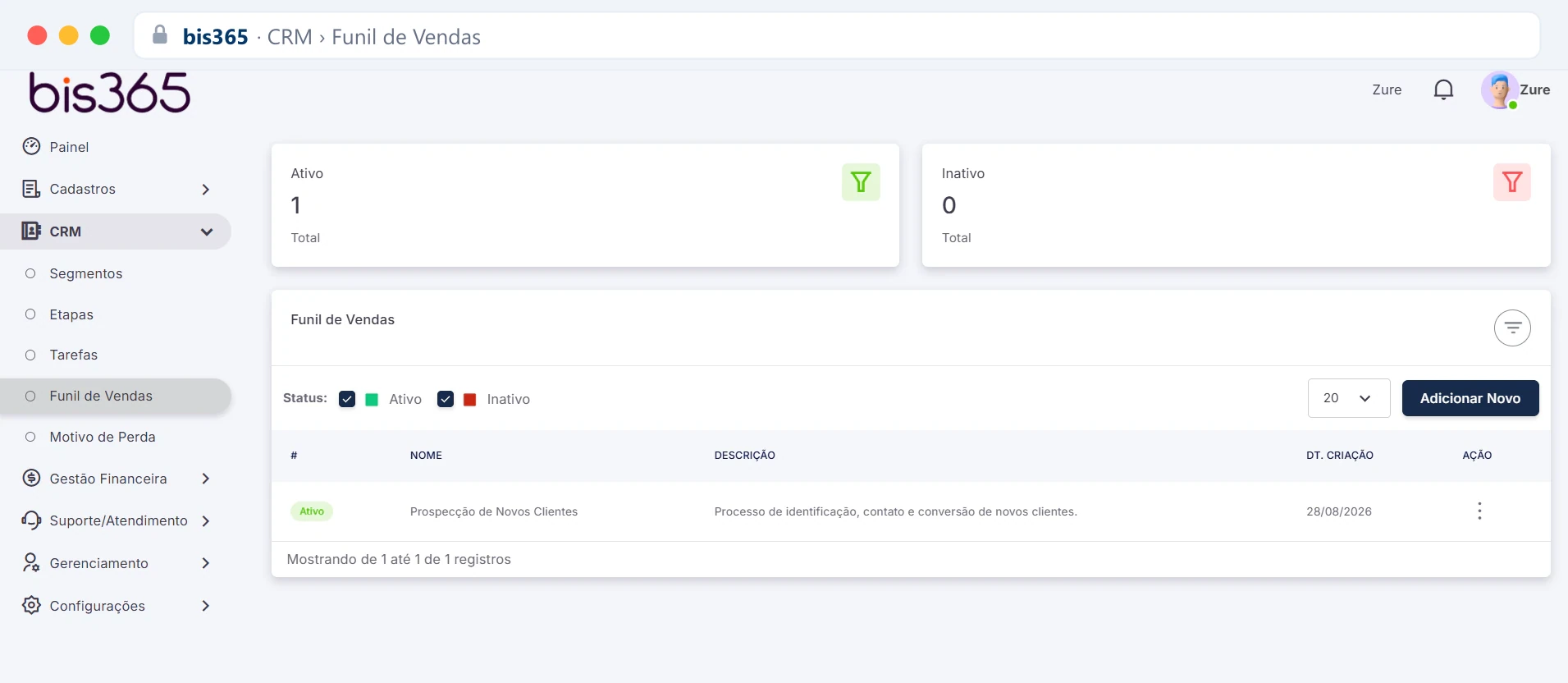Click the Zure link beside the bell
This screenshot has height=683, width=1568.
pyautogui.click(x=1387, y=89)
